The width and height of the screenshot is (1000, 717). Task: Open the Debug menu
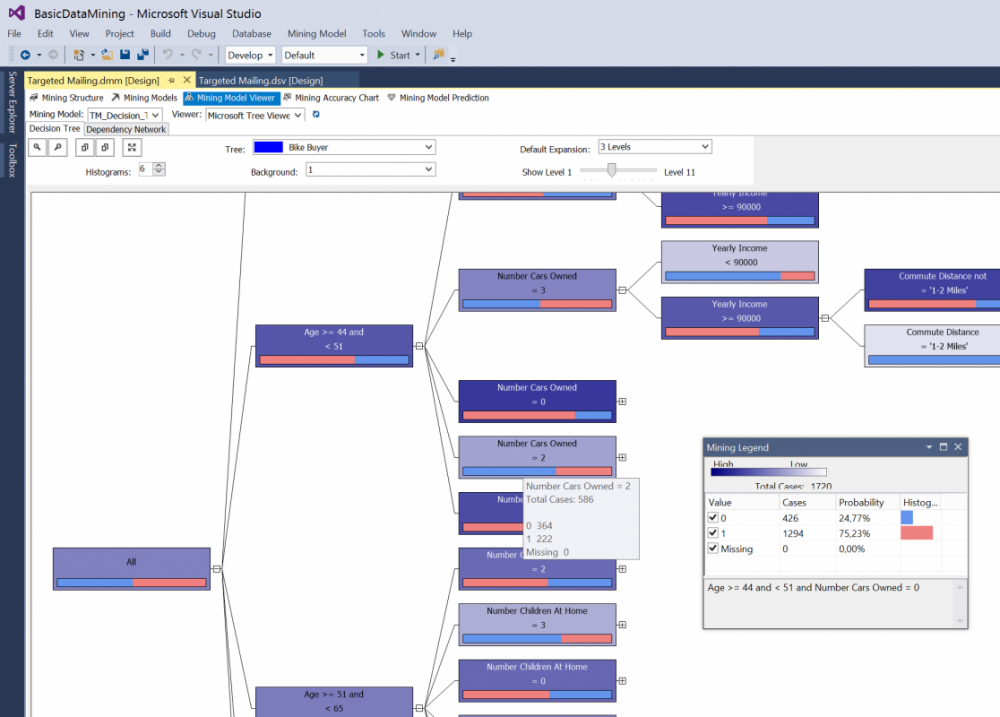coord(201,34)
